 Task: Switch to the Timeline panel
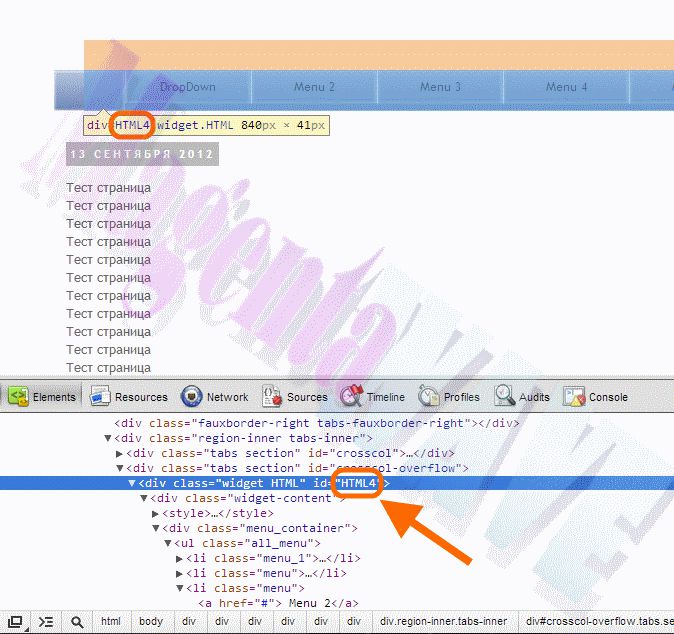click(373, 397)
